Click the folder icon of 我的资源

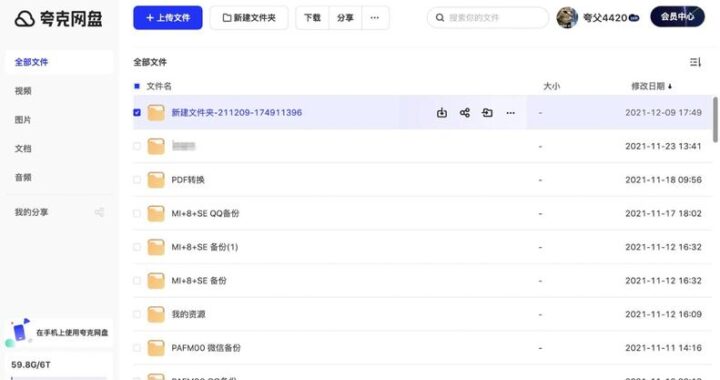(156, 314)
